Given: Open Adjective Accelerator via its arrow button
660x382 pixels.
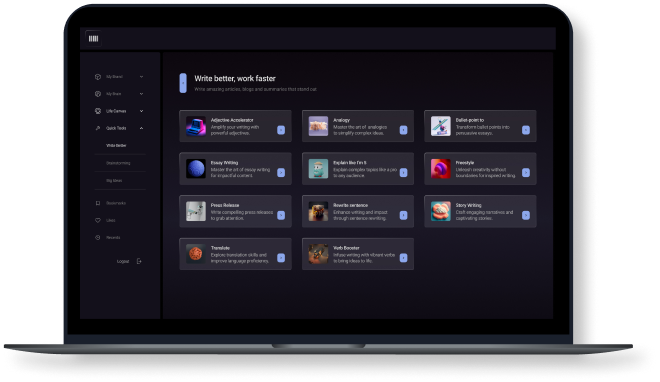Looking at the screenshot, I should (x=281, y=130).
